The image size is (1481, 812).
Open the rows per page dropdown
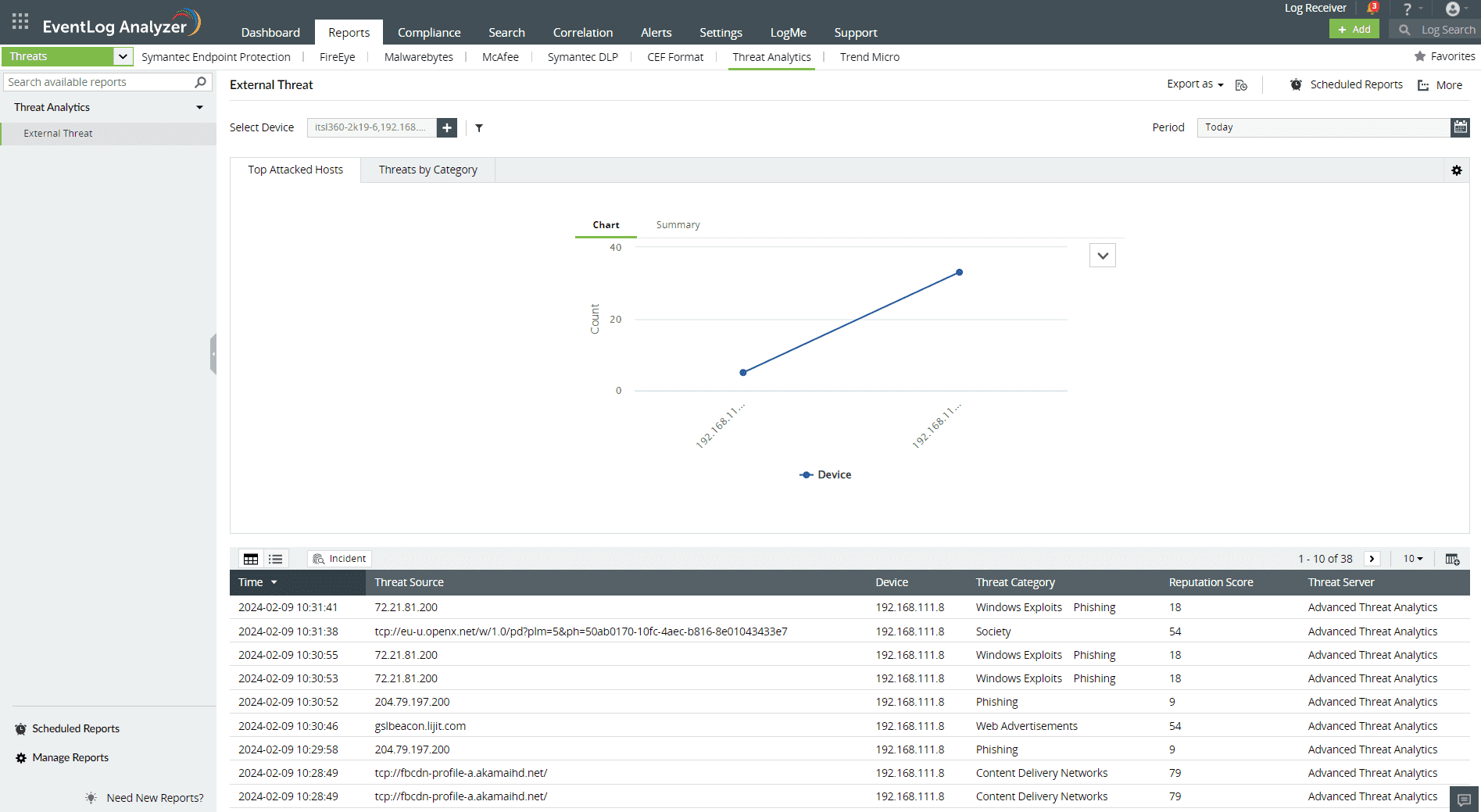pos(1413,559)
